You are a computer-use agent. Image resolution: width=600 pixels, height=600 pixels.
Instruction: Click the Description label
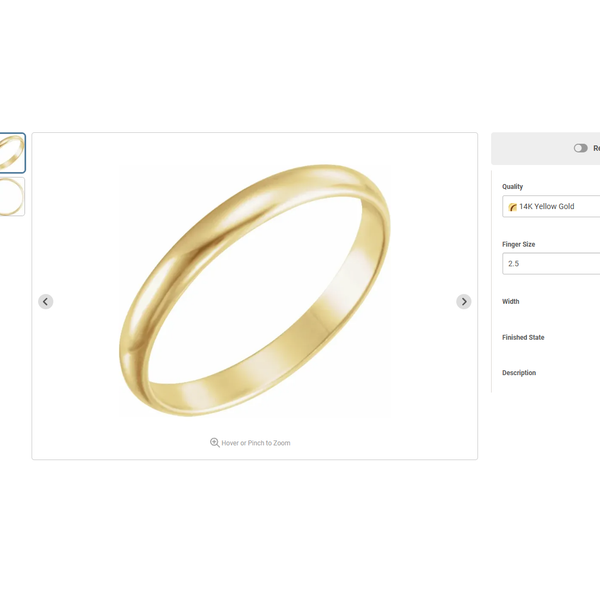click(519, 373)
